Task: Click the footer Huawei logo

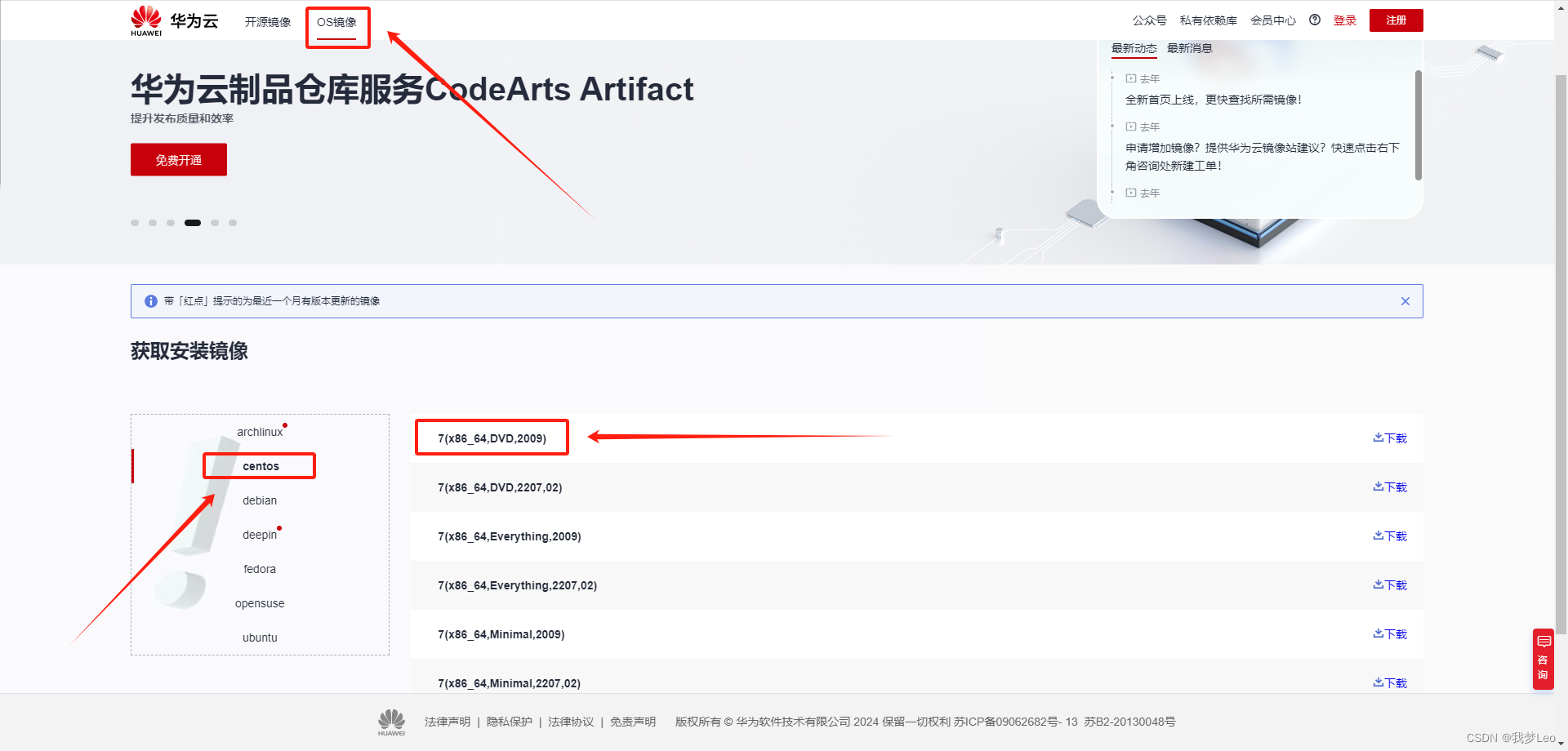Action: [x=391, y=722]
